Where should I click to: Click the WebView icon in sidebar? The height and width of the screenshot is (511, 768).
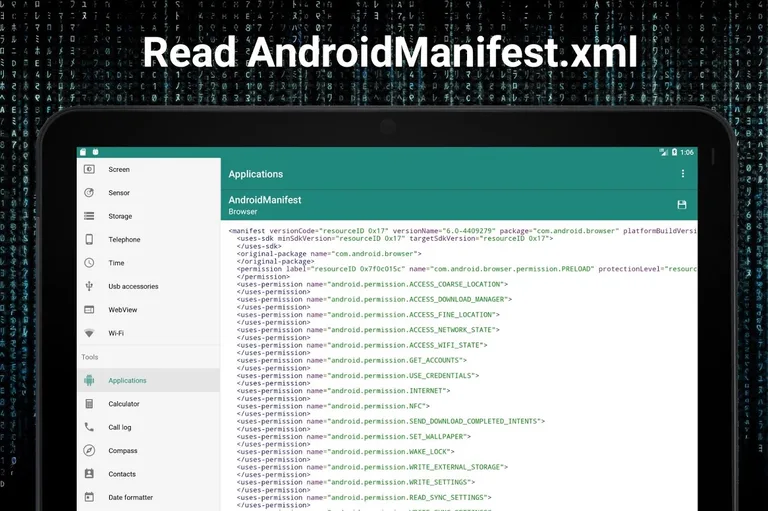point(89,310)
